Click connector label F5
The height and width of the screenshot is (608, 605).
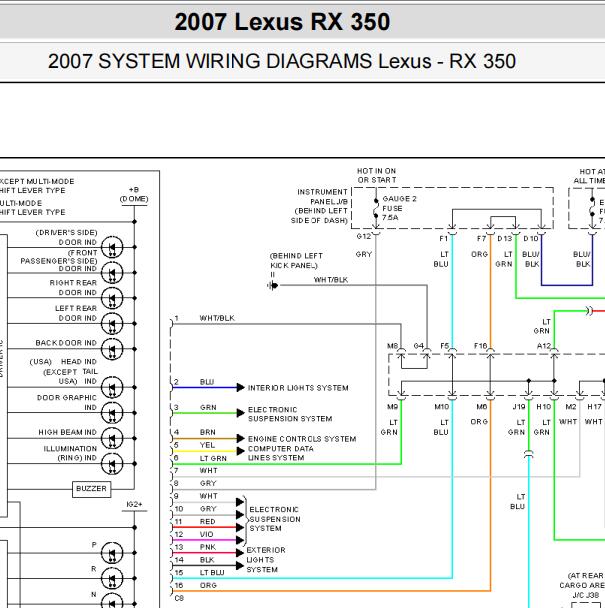point(444,346)
